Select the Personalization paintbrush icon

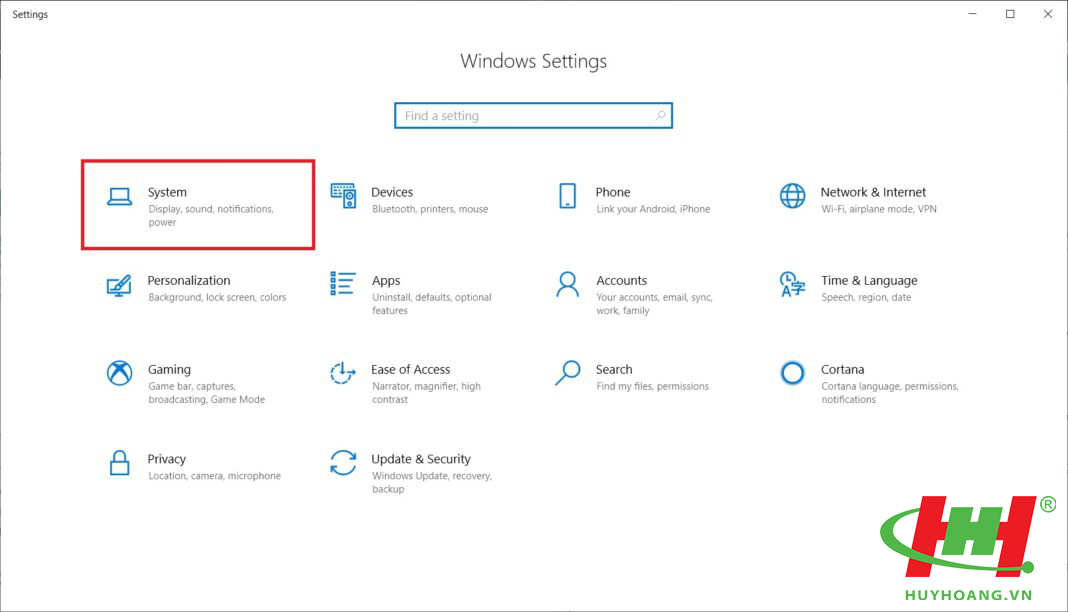tap(119, 285)
